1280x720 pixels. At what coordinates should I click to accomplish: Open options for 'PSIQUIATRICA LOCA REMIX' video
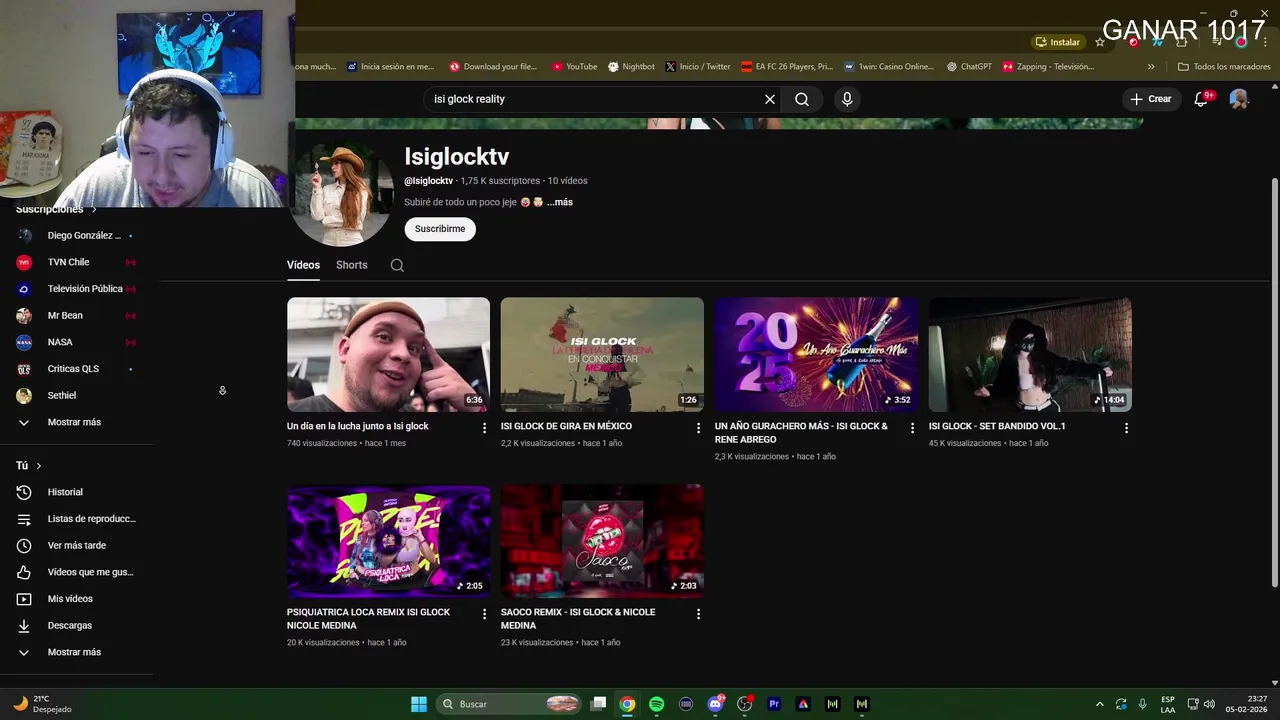[484, 614]
